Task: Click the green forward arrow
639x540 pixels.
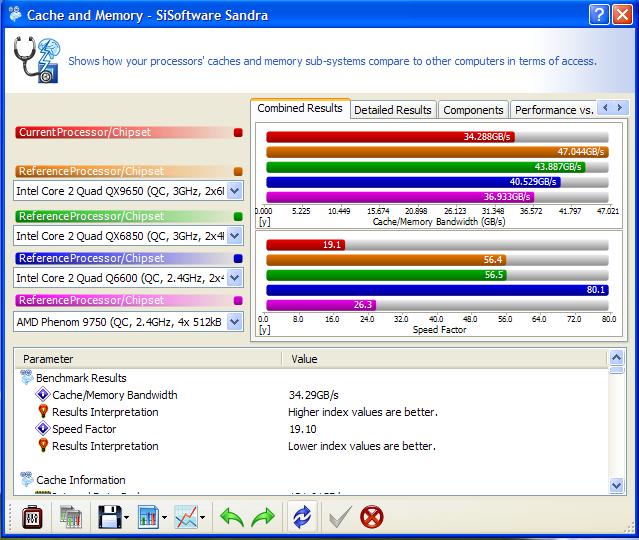Action: click(x=263, y=517)
